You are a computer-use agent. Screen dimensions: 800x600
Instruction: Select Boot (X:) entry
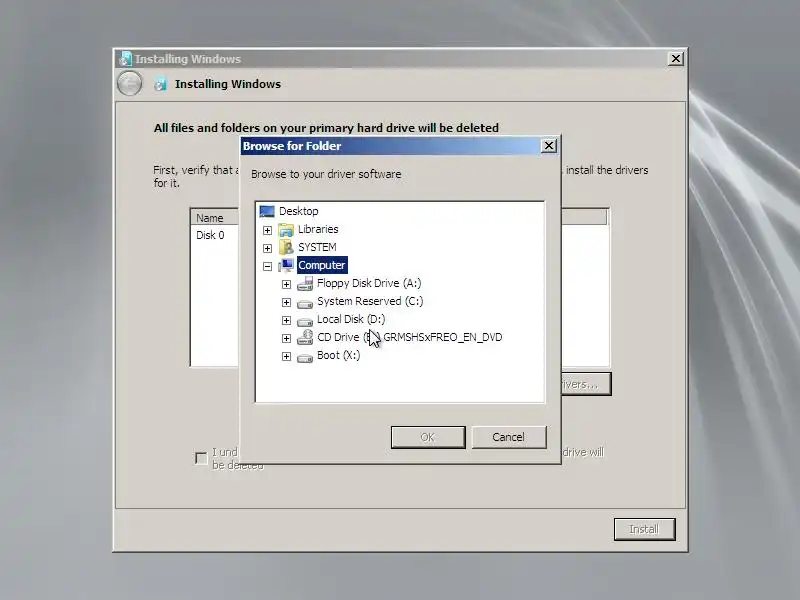(x=338, y=355)
